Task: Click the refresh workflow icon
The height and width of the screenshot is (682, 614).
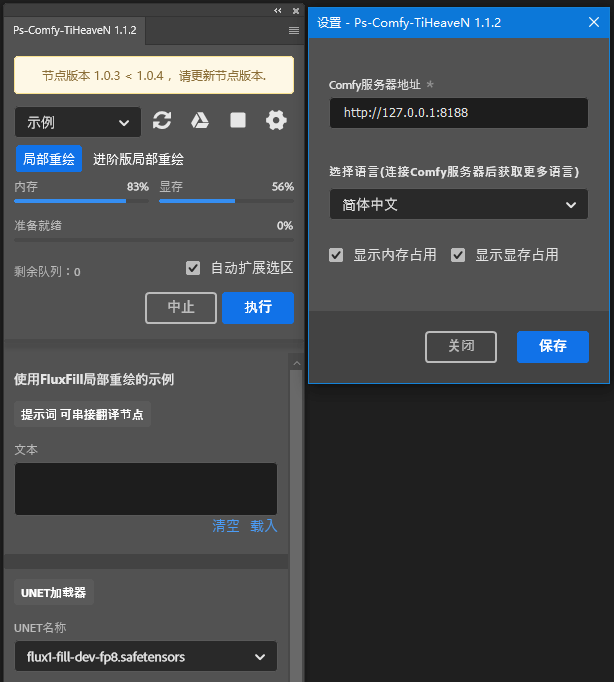Action: tap(162, 120)
